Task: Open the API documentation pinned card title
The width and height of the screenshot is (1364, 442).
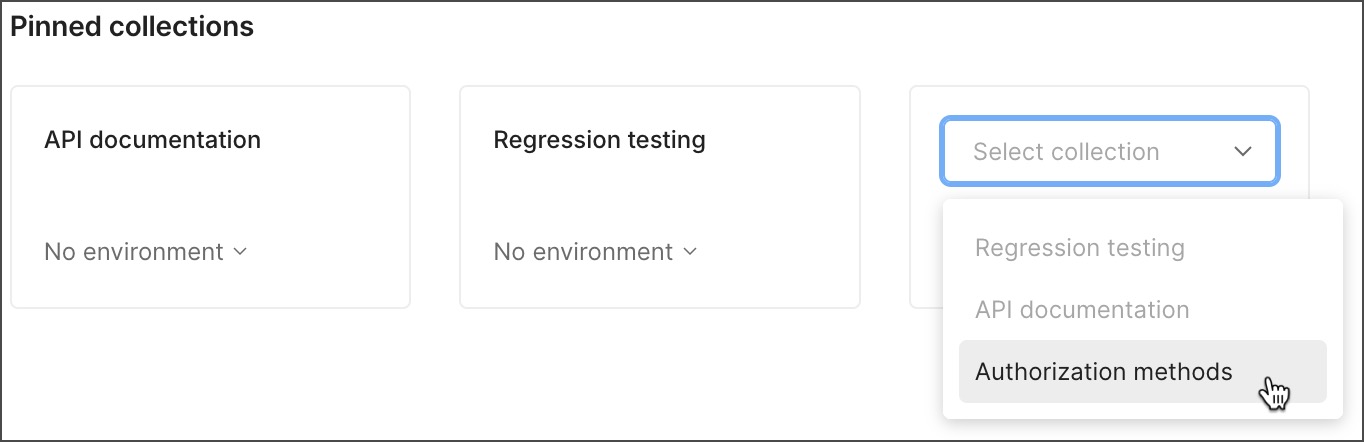Action: coord(152,140)
